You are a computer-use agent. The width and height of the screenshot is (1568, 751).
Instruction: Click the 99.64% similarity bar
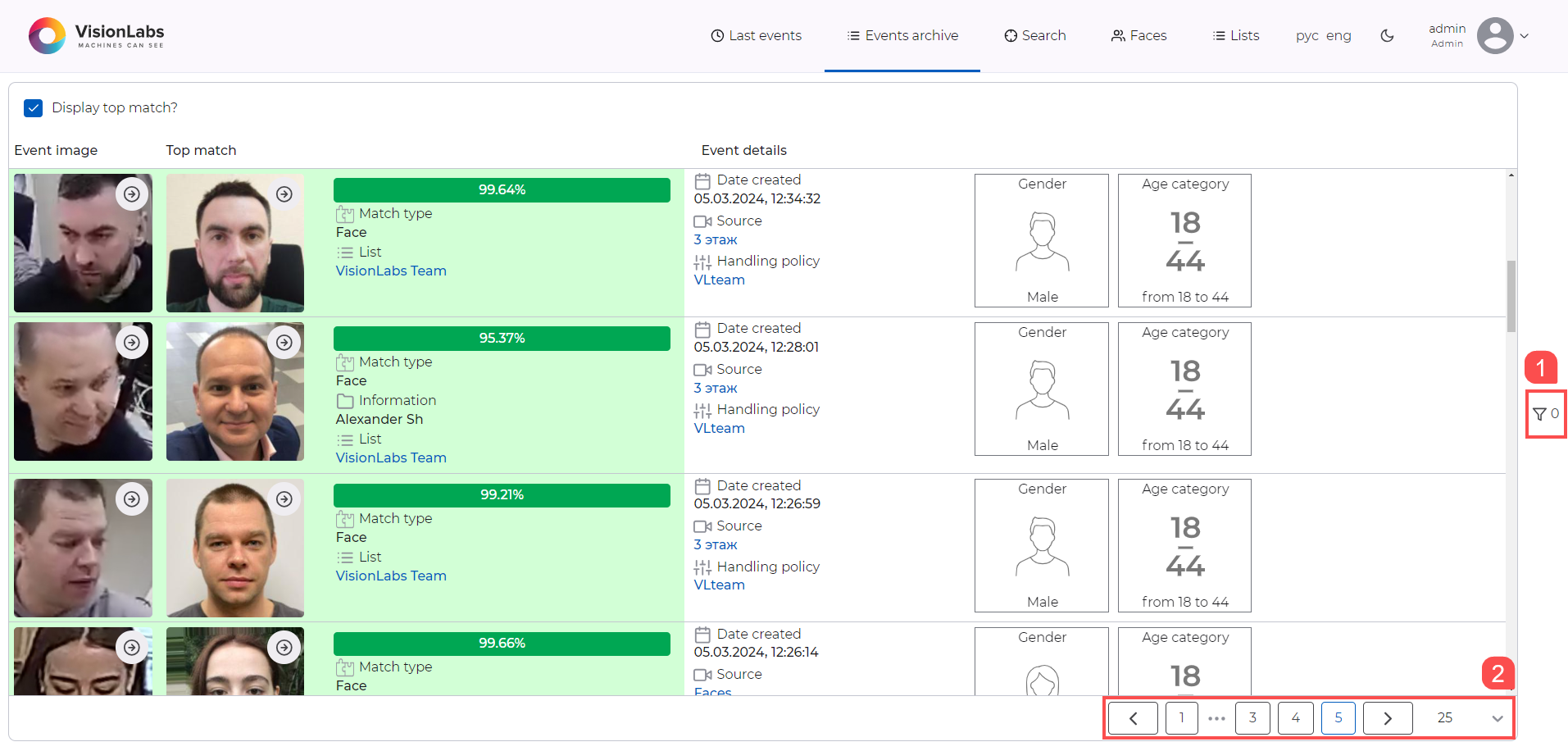502,190
